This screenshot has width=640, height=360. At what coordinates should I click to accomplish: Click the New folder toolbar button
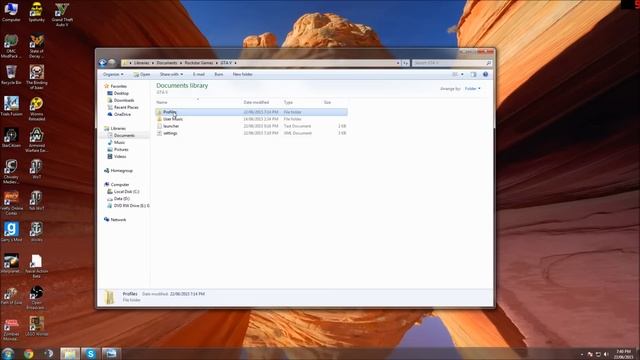pos(242,74)
